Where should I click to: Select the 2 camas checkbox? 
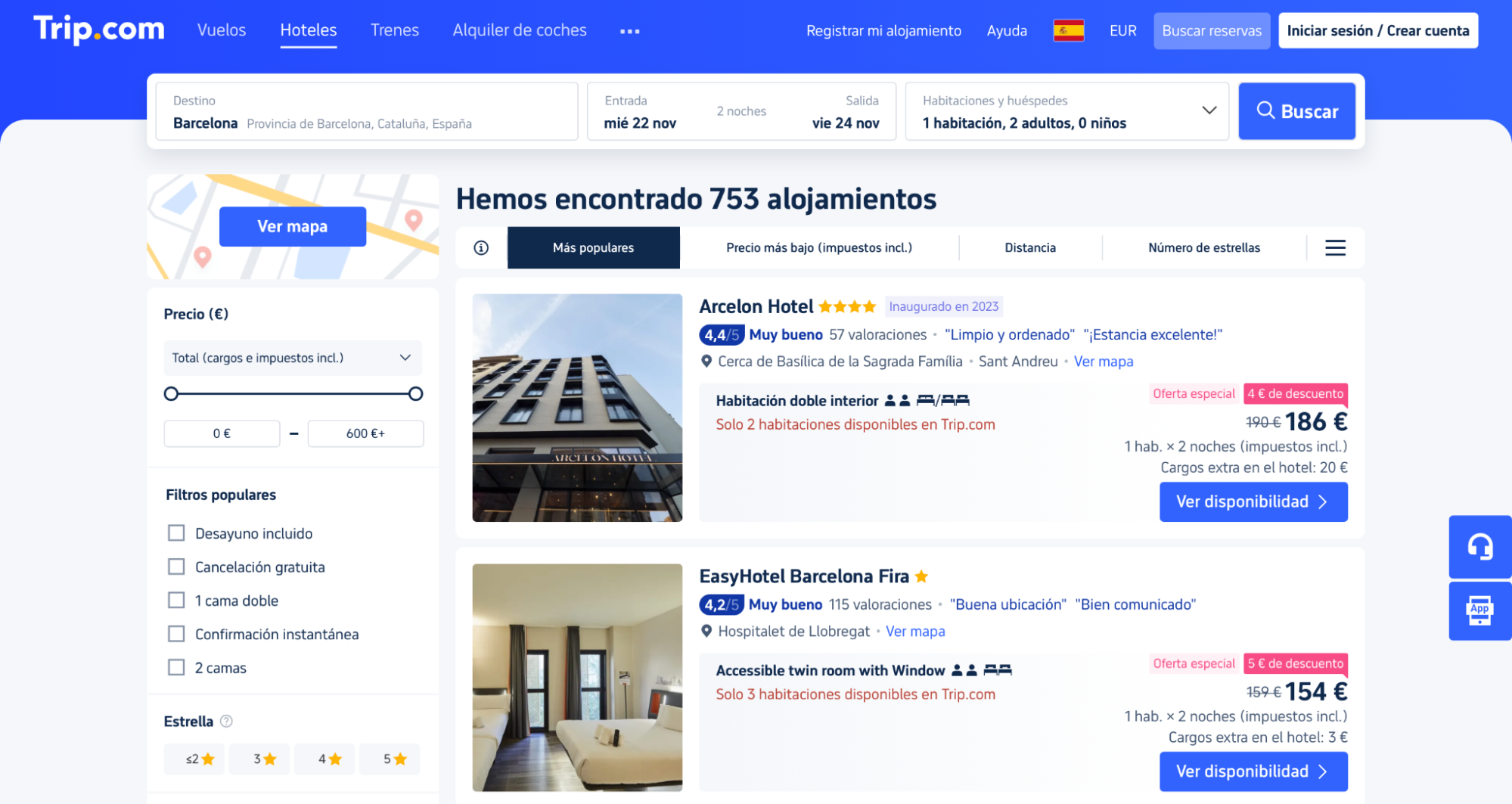(176, 667)
